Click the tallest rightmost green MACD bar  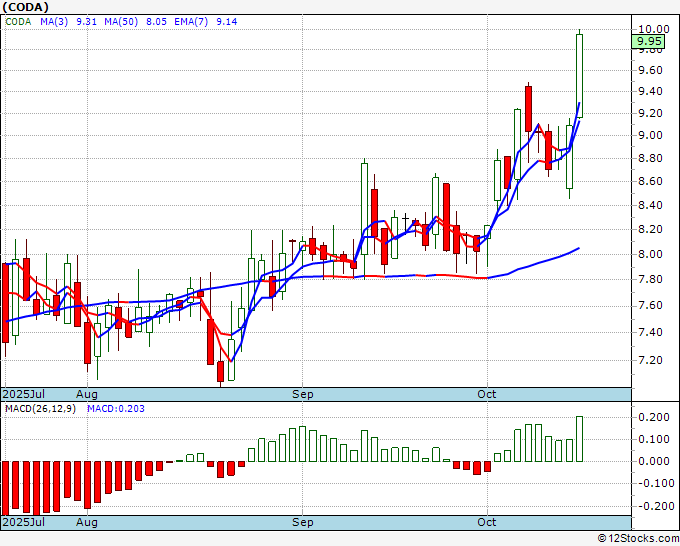(579, 439)
